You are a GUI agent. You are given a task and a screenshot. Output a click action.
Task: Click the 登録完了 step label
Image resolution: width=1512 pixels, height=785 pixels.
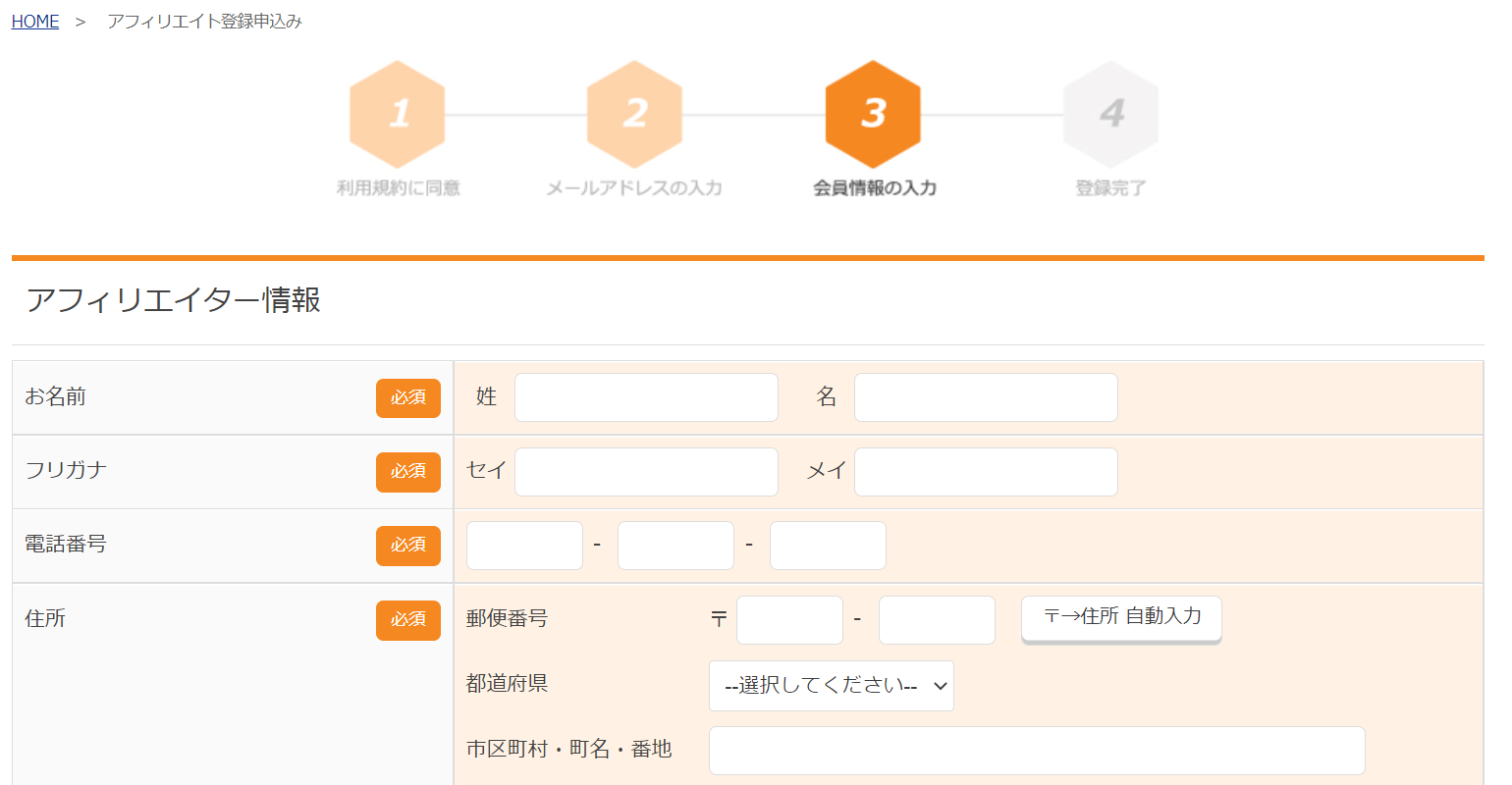coord(1110,187)
